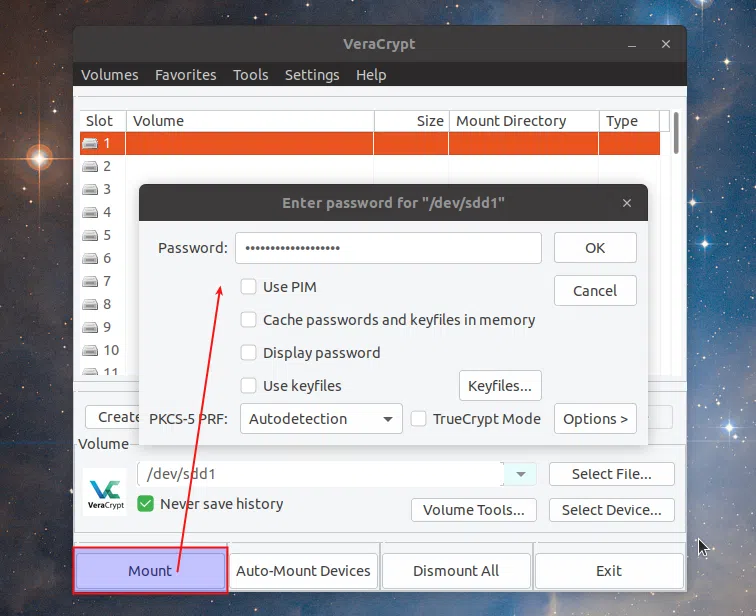This screenshot has height=616, width=756.
Task: Expand the volume path history dropdown arrow
Action: tap(520, 474)
